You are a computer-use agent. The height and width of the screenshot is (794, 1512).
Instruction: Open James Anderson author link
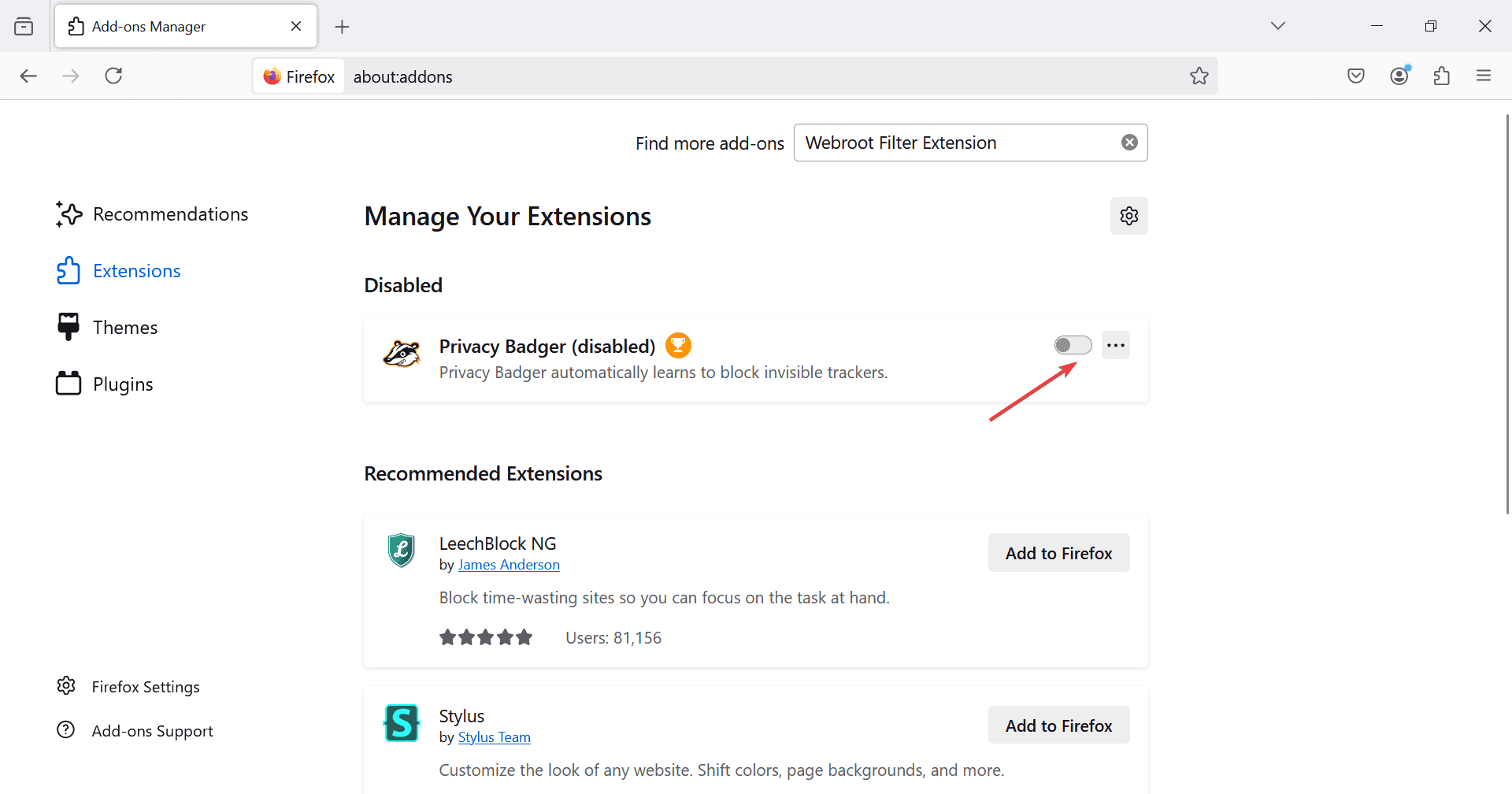coord(509,565)
